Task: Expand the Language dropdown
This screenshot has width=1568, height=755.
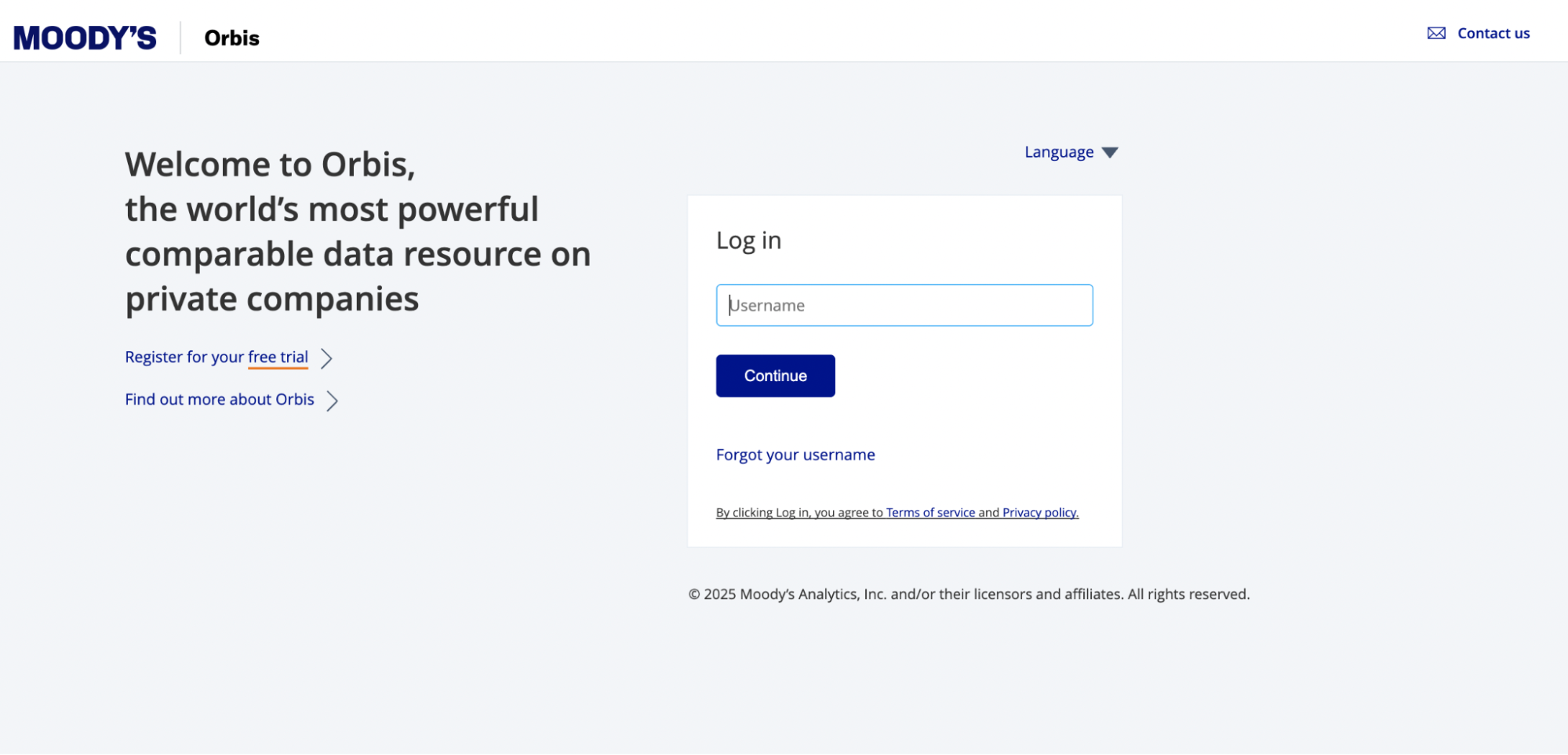Action: point(1071,152)
